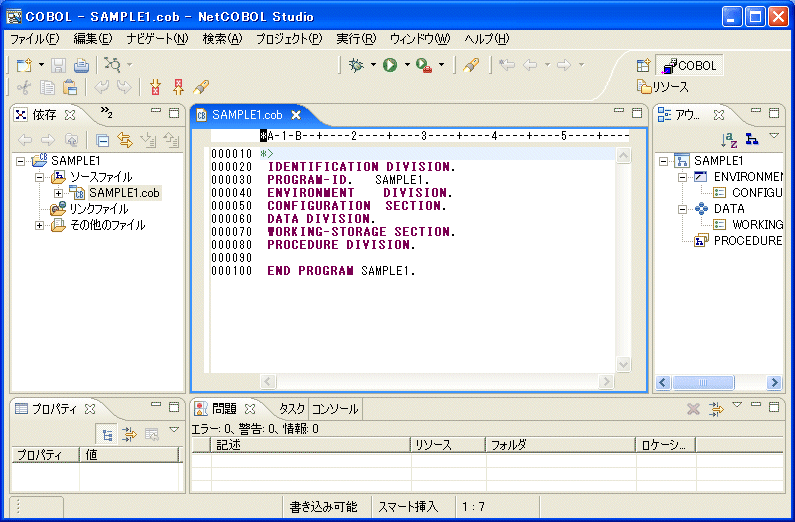Switch to the コンソール tab
The height and width of the screenshot is (522, 795).
coord(335,409)
